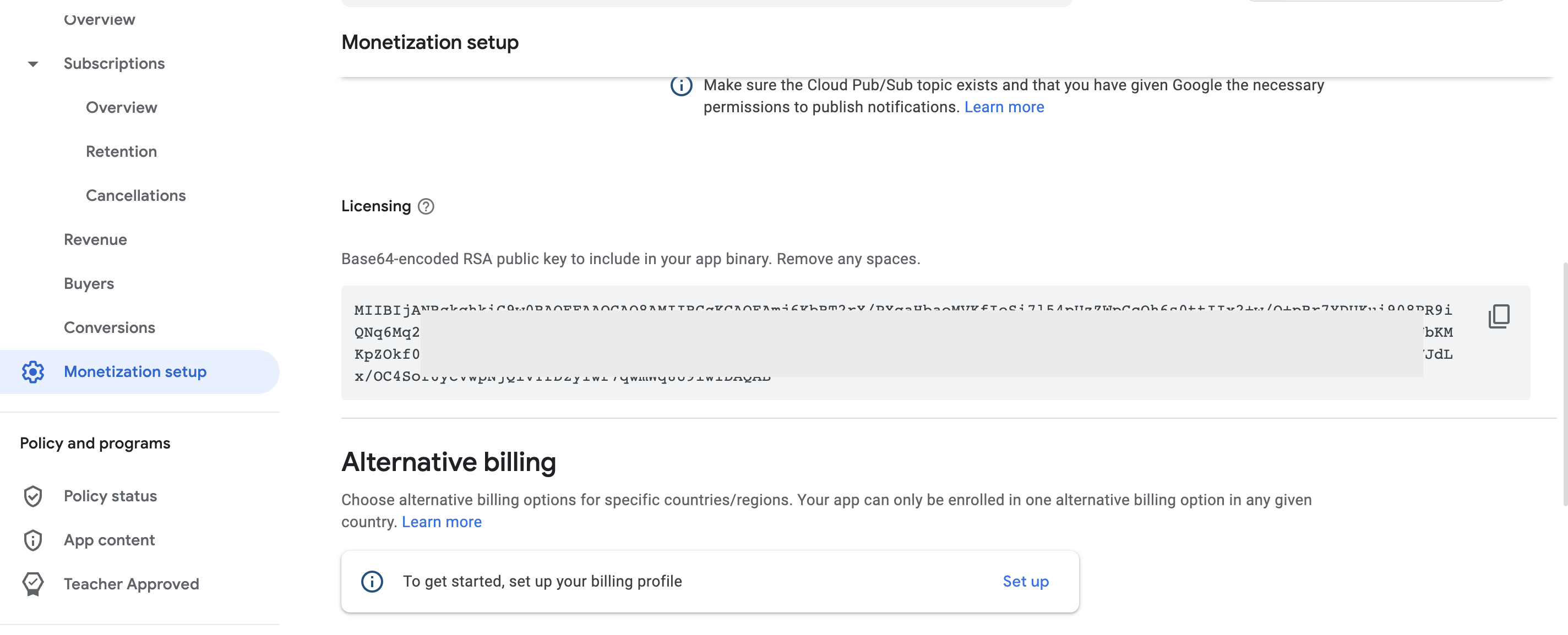Screen dimensions: 1568x635
Task: Open the Subscriptions Overview page
Action: pos(121,108)
